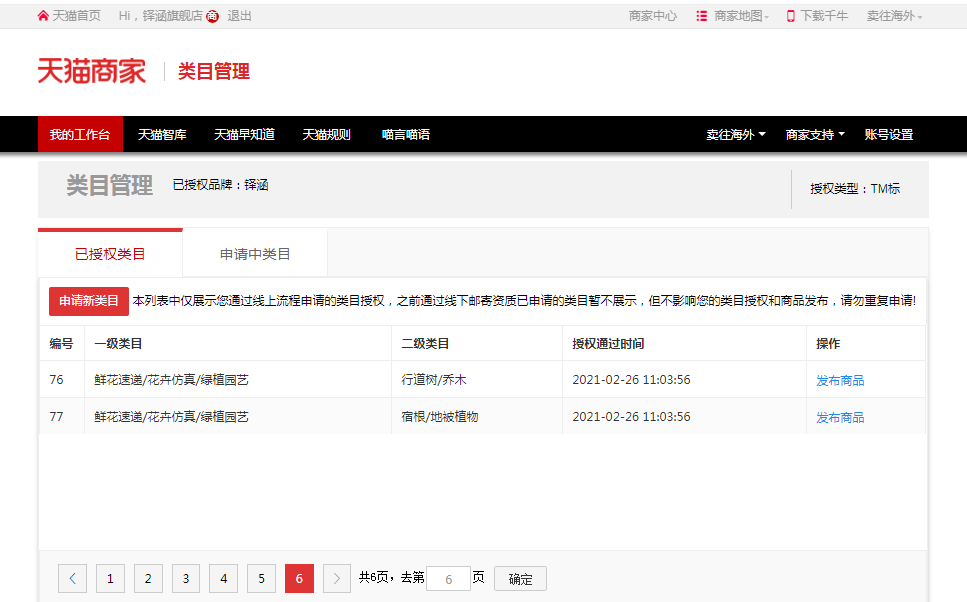
Task: Switch to the 申请中类目 tab
Action: 255,254
